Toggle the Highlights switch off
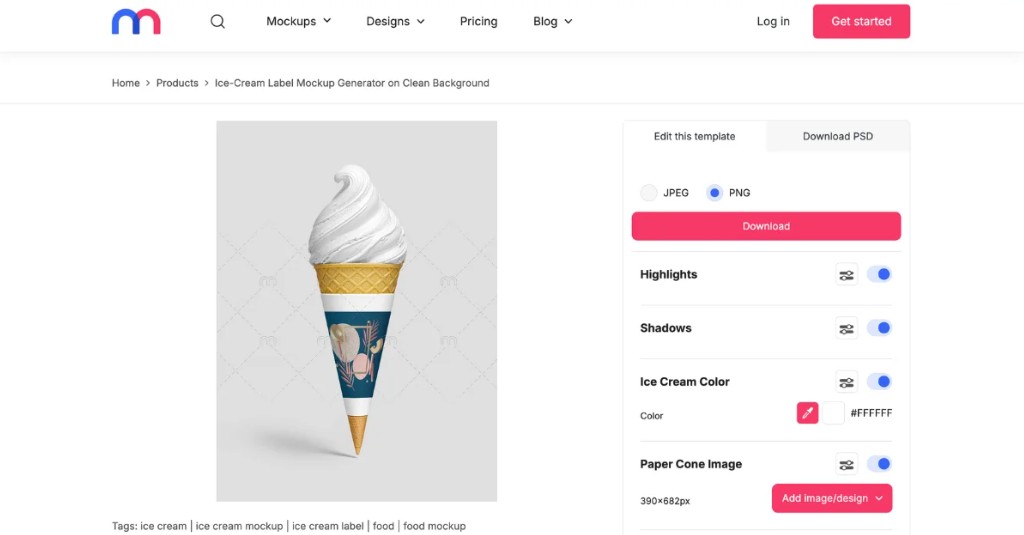The width and height of the screenshot is (1024, 535). pyautogui.click(x=879, y=274)
